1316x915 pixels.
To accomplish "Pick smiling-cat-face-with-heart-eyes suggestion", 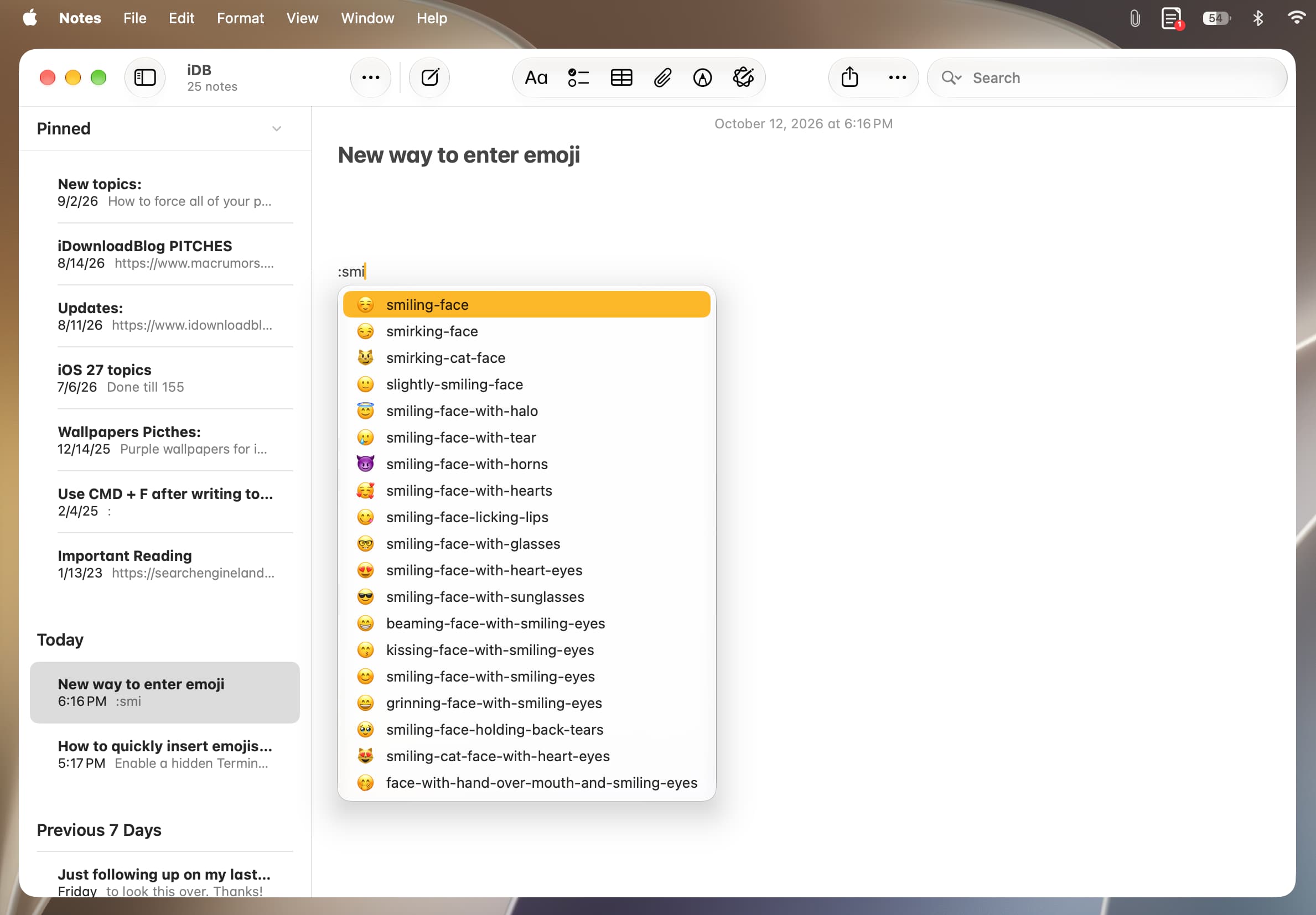I will [x=526, y=756].
